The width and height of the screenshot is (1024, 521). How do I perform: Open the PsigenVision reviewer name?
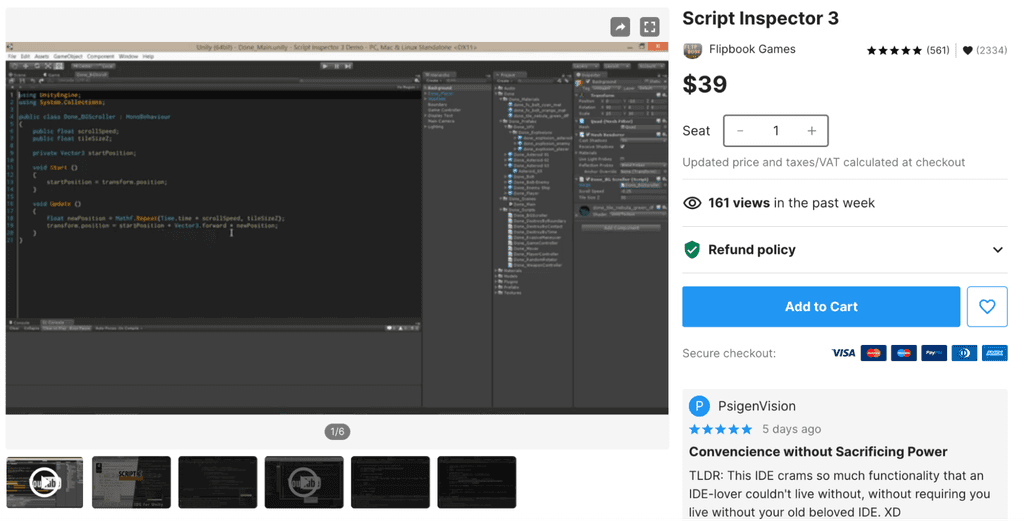click(x=757, y=406)
